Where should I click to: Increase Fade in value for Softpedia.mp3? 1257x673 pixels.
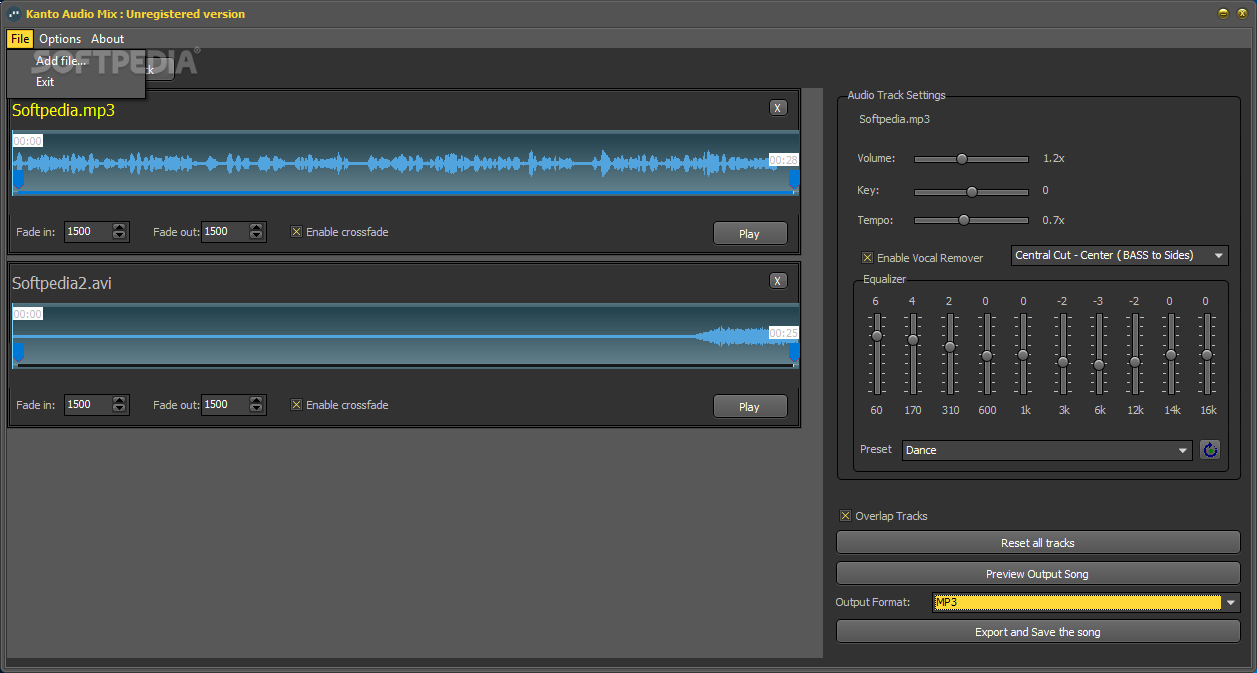(x=120, y=227)
